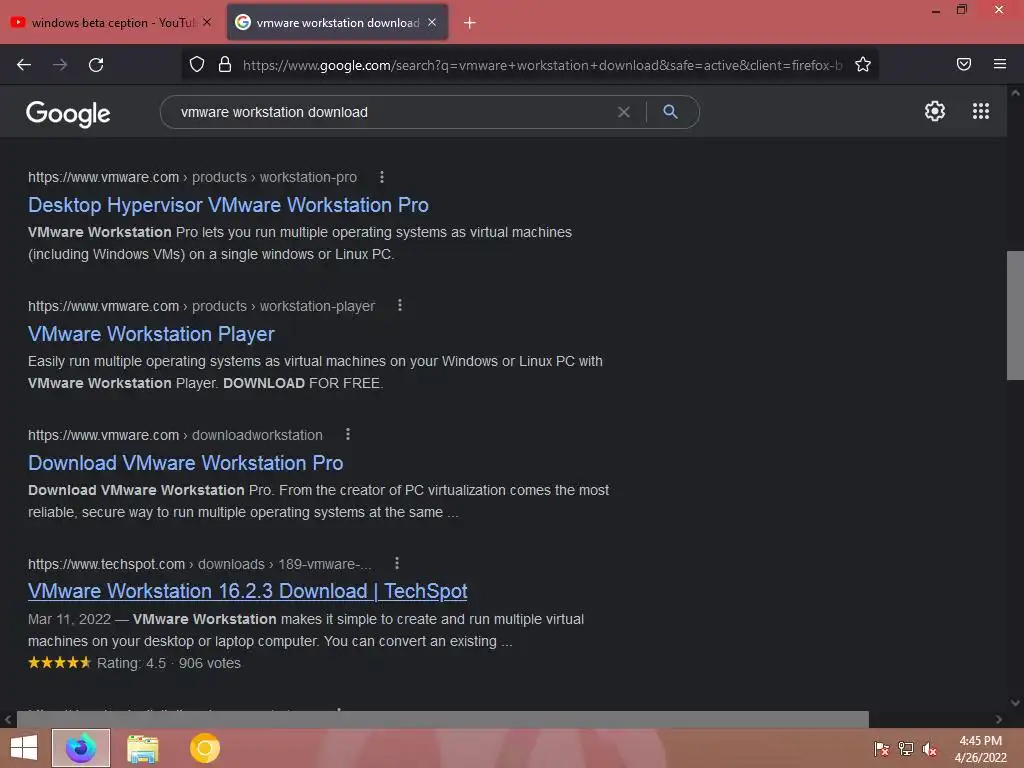1024x768 pixels.
Task: Go back to the previous page
Action: 24,65
